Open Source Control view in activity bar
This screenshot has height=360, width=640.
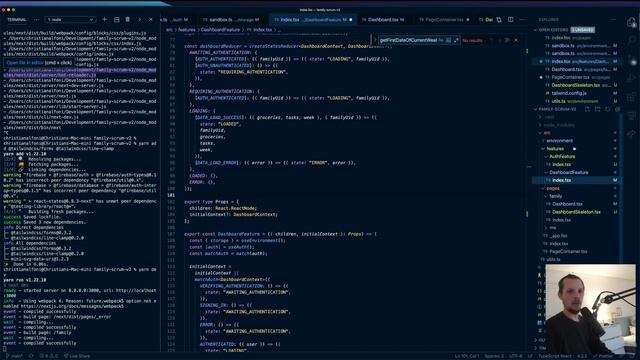pyautogui.click(x=632, y=59)
